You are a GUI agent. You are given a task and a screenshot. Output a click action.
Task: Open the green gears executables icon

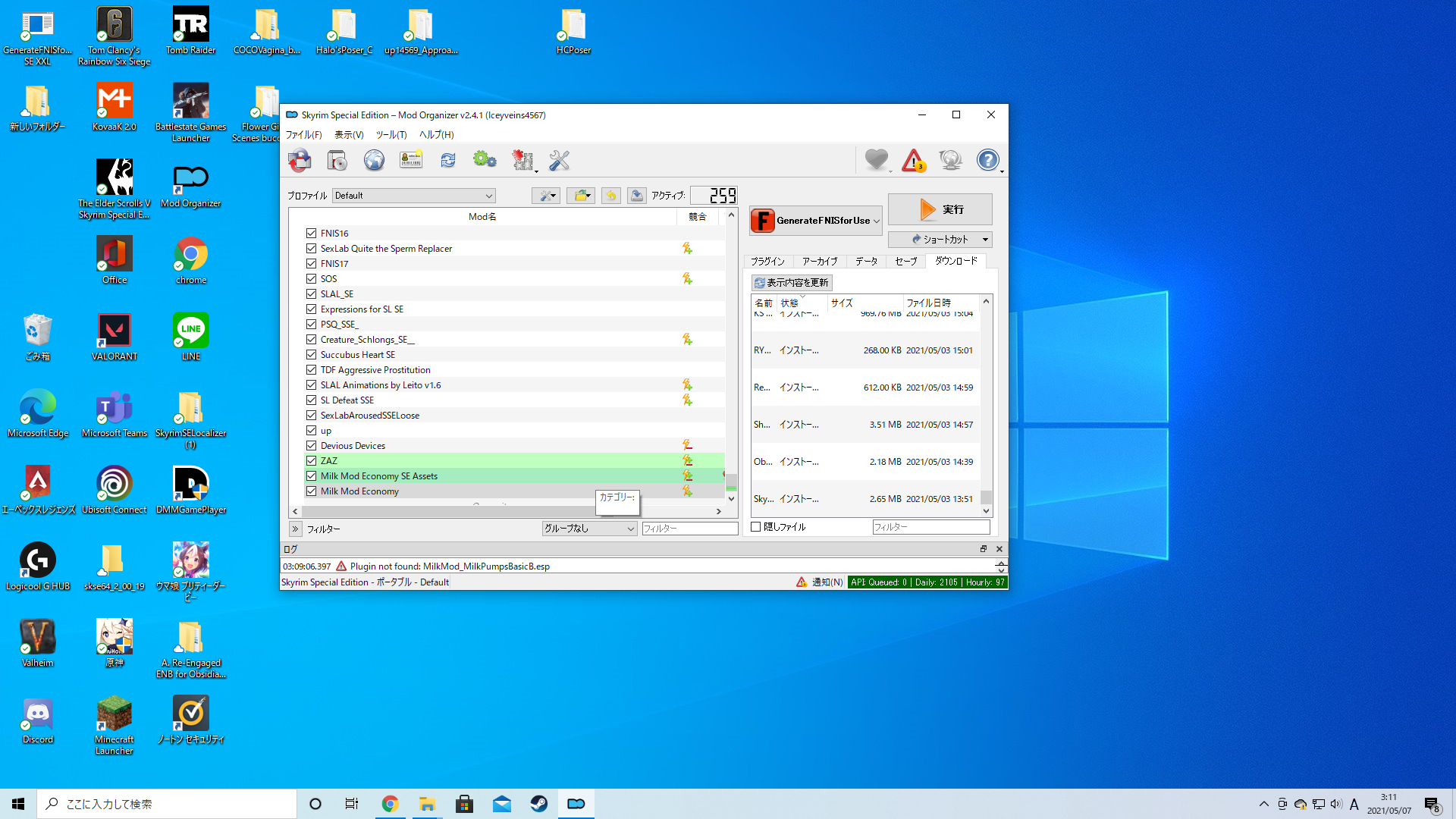point(485,160)
